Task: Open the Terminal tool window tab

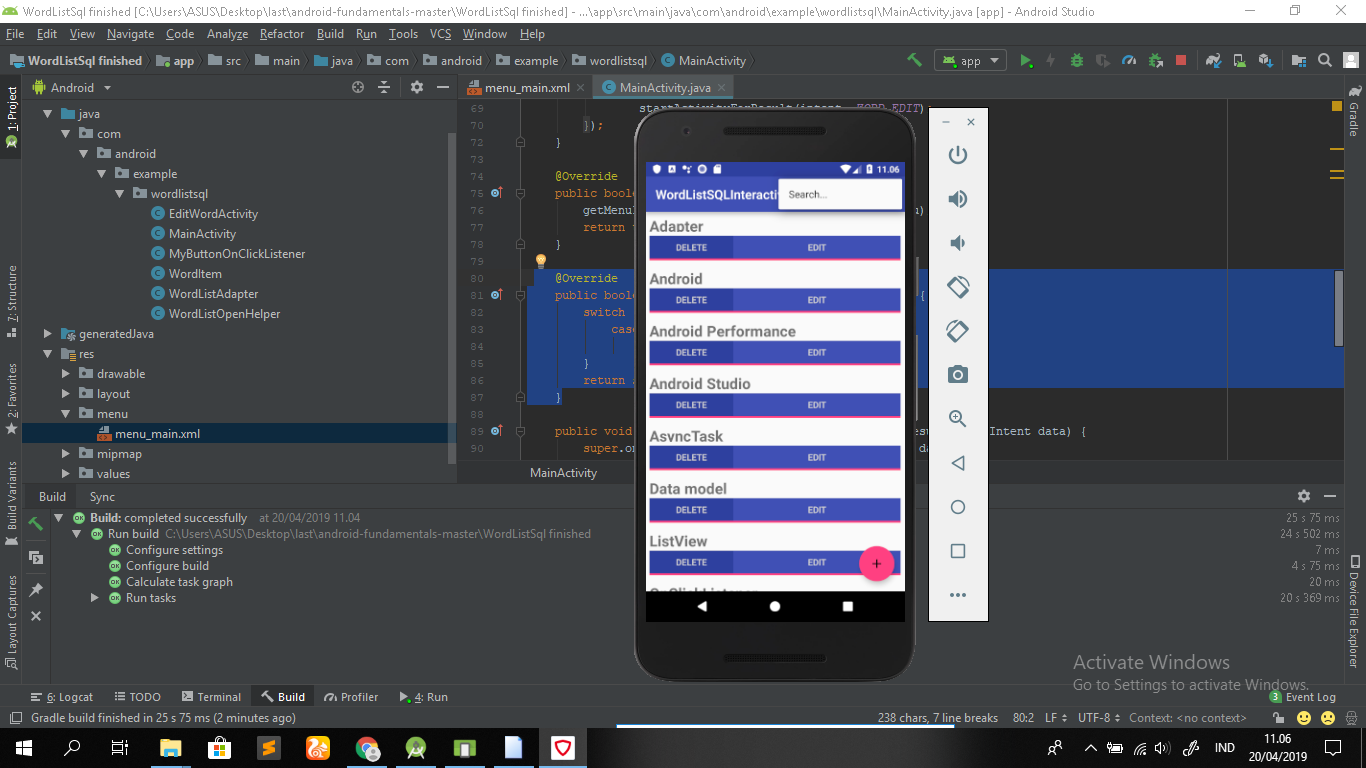Action: point(211,697)
